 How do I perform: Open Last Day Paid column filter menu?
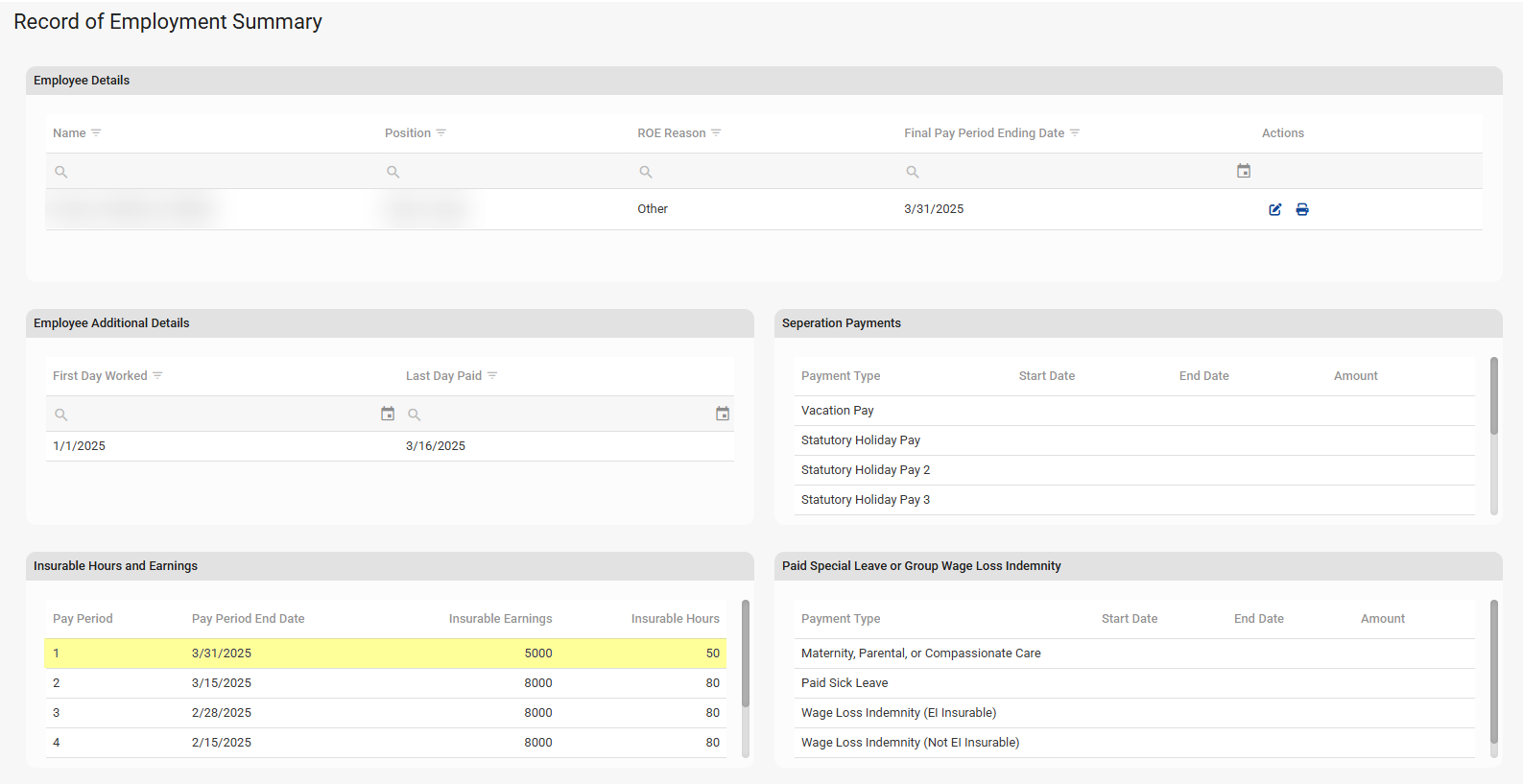[x=492, y=375]
